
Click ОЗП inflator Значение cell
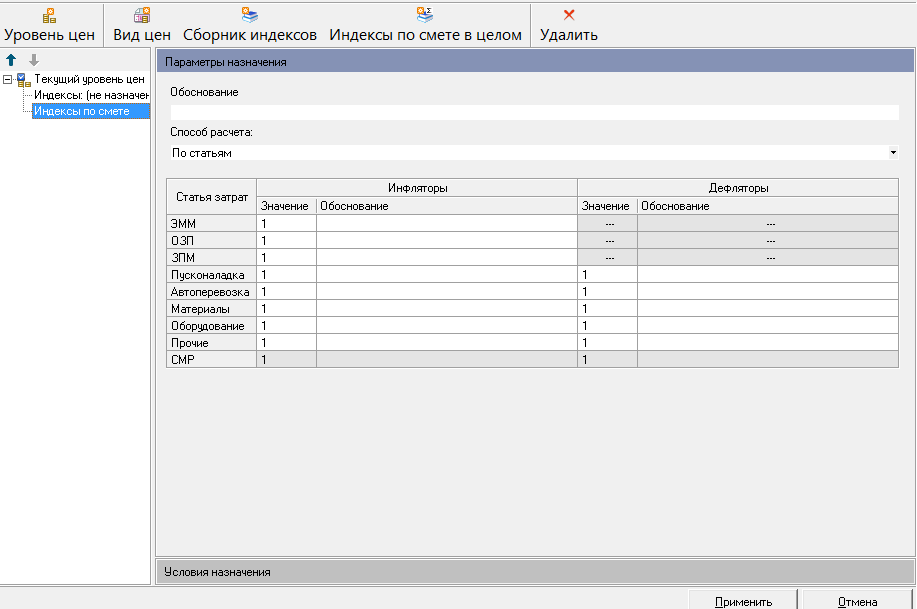(x=287, y=240)
